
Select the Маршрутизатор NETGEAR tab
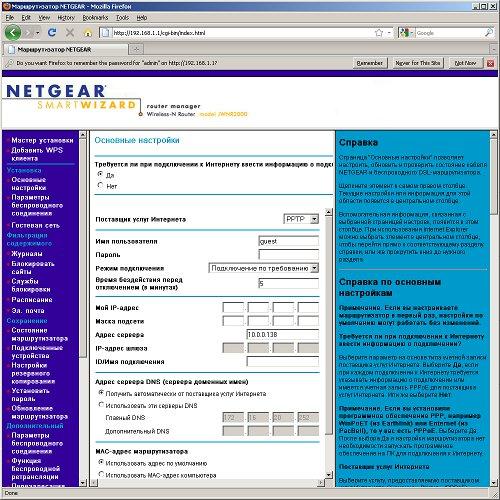point(65,50)
